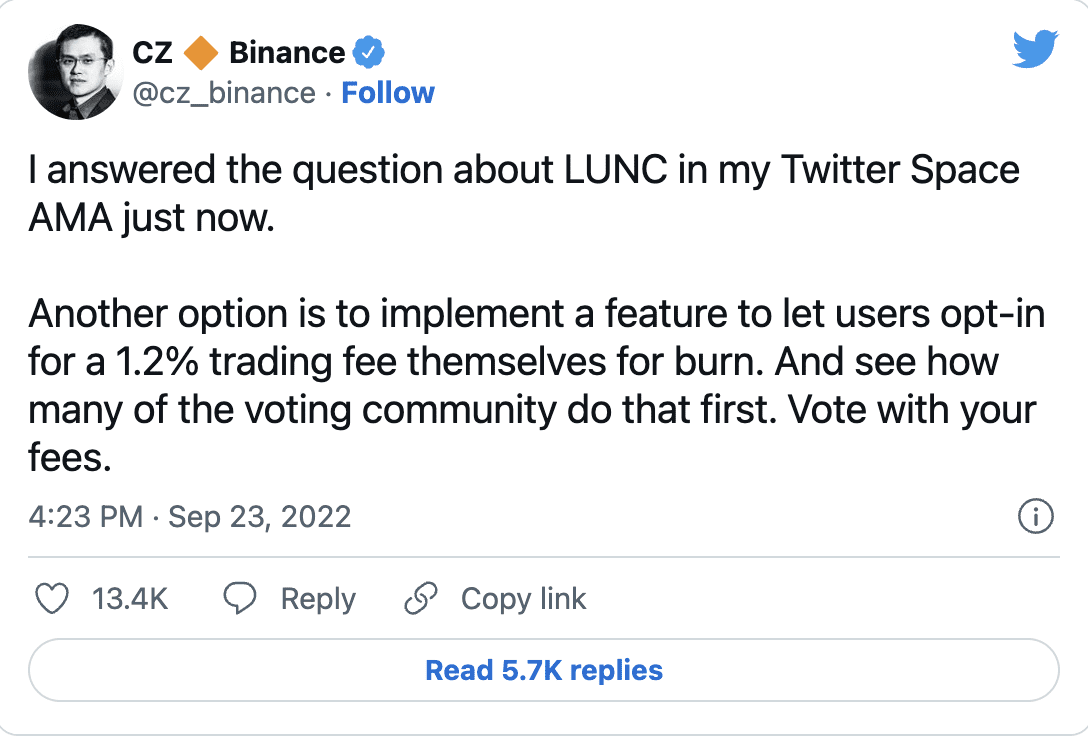Viewport: 1088px width, 736px height.
Task: Open the 4:23 PM time link
Action: pos(86,517)
